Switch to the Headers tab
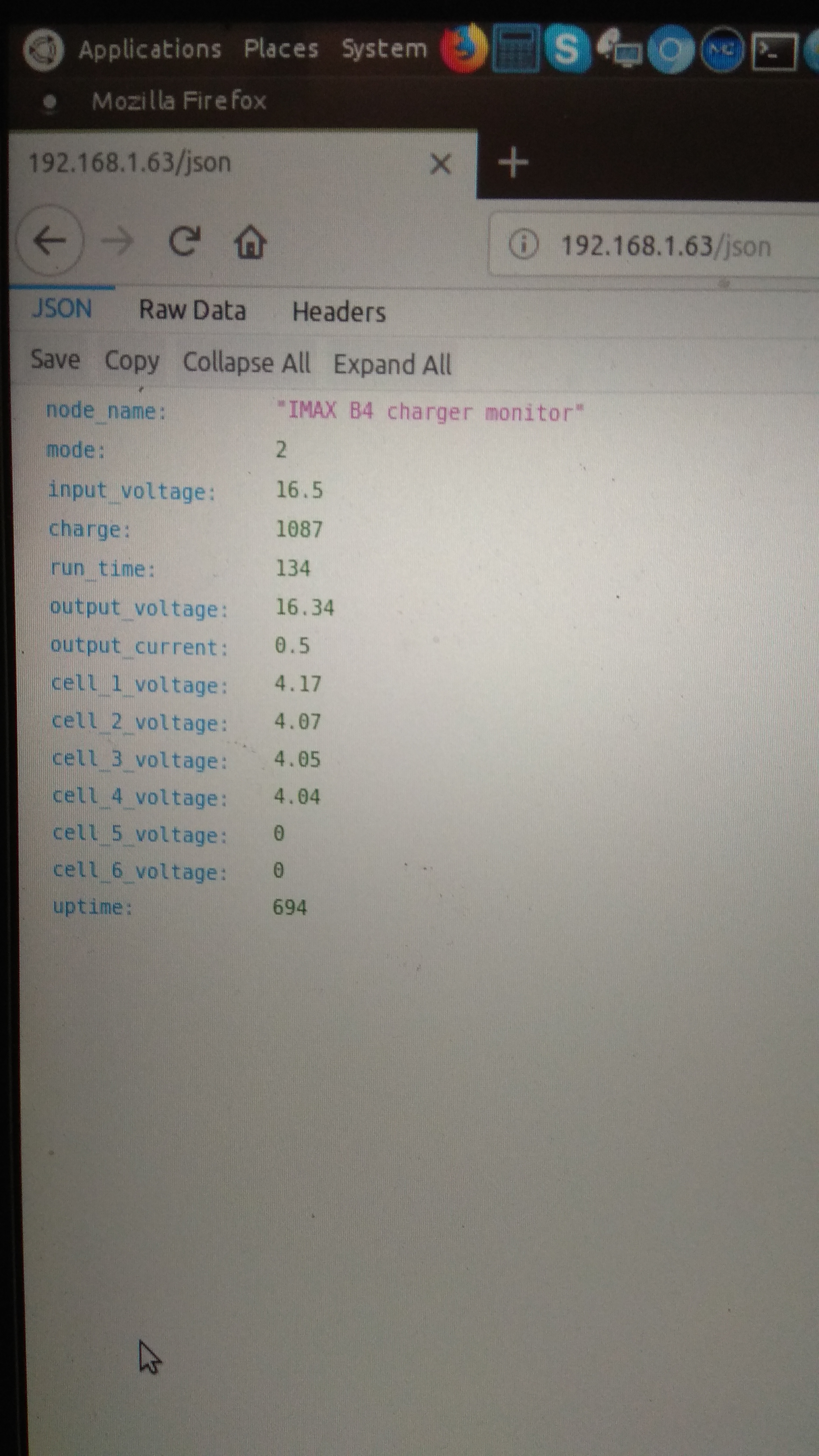 pyautogui.click(x=338, y=312)
